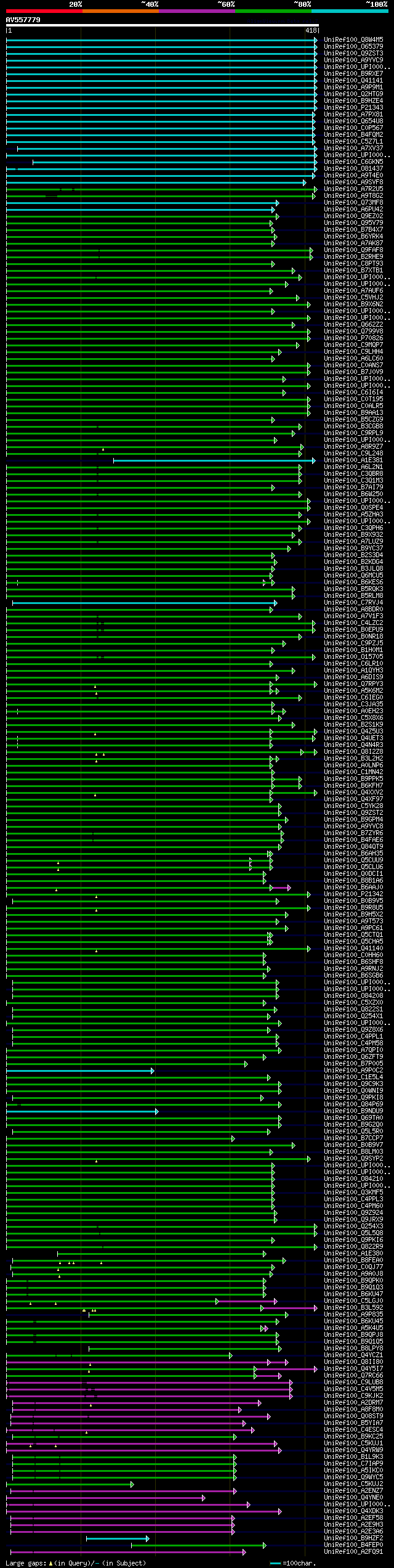Click the label UniRef100_C7IAP9
Viewport: 394px width, 1568px height.
pyautogui.click(x=353, y=1463)
